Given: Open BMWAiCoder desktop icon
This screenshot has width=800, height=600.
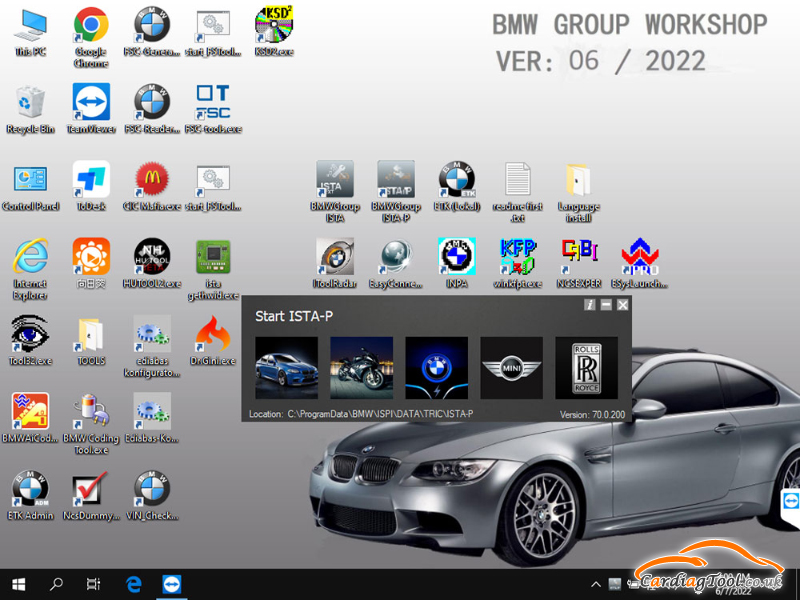Looking at the screenshot, I should 30,418.
